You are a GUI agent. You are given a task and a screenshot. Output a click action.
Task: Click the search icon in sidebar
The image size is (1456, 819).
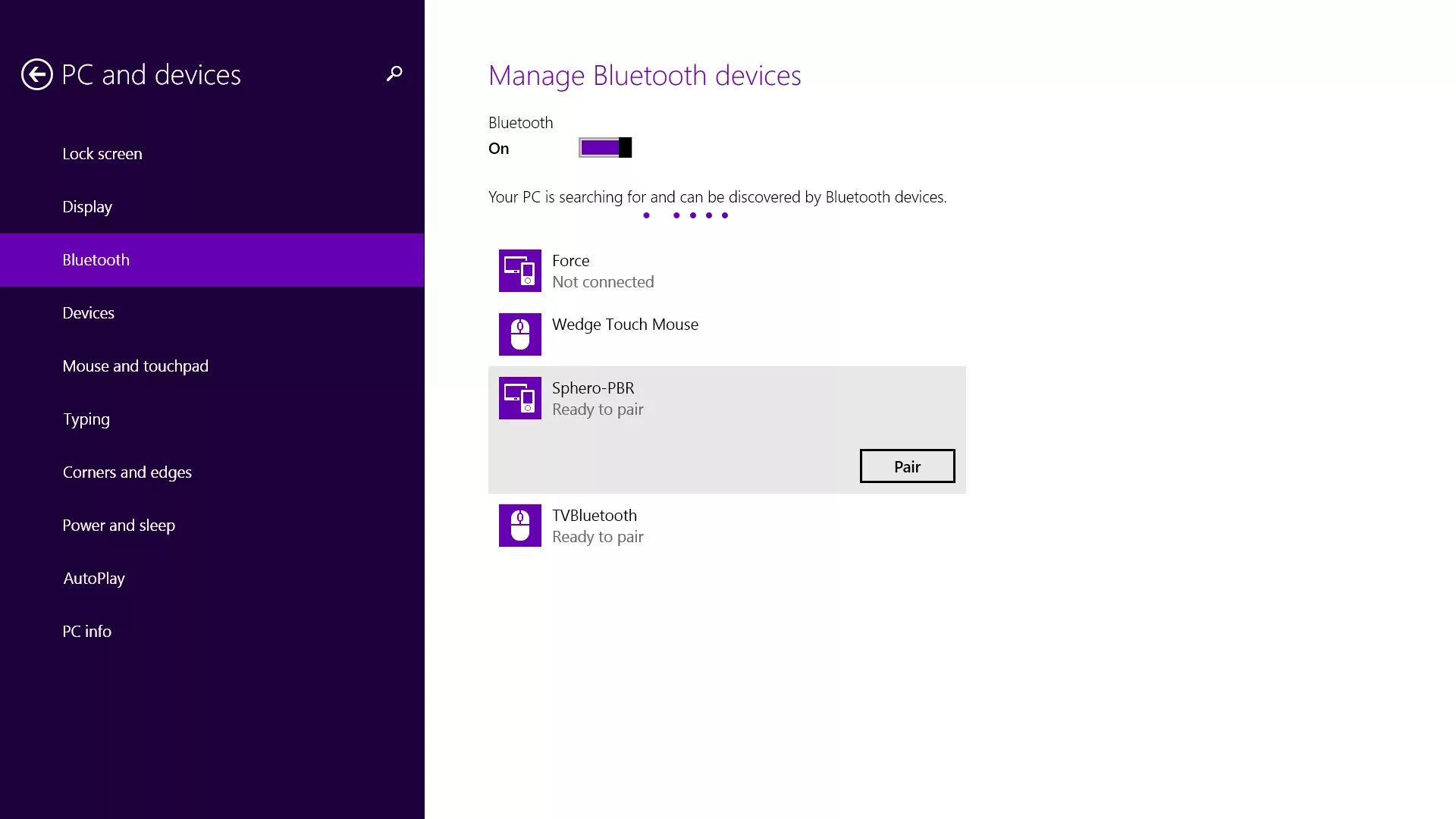coord(393,74)
